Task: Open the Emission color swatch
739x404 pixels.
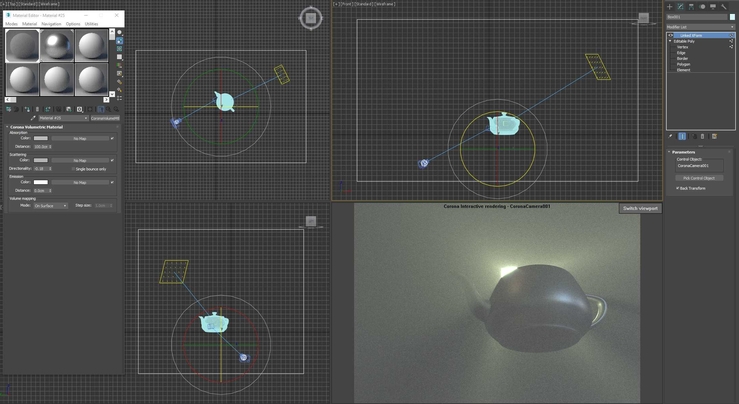Action: [41, 182]
